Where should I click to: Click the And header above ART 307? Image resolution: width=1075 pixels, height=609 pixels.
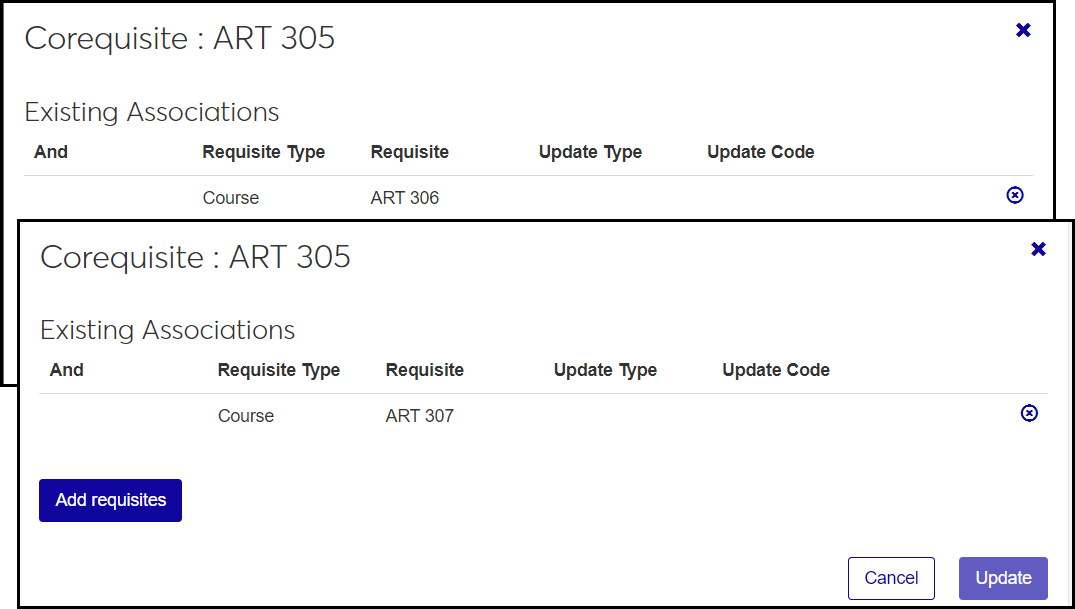pos(67,370)
